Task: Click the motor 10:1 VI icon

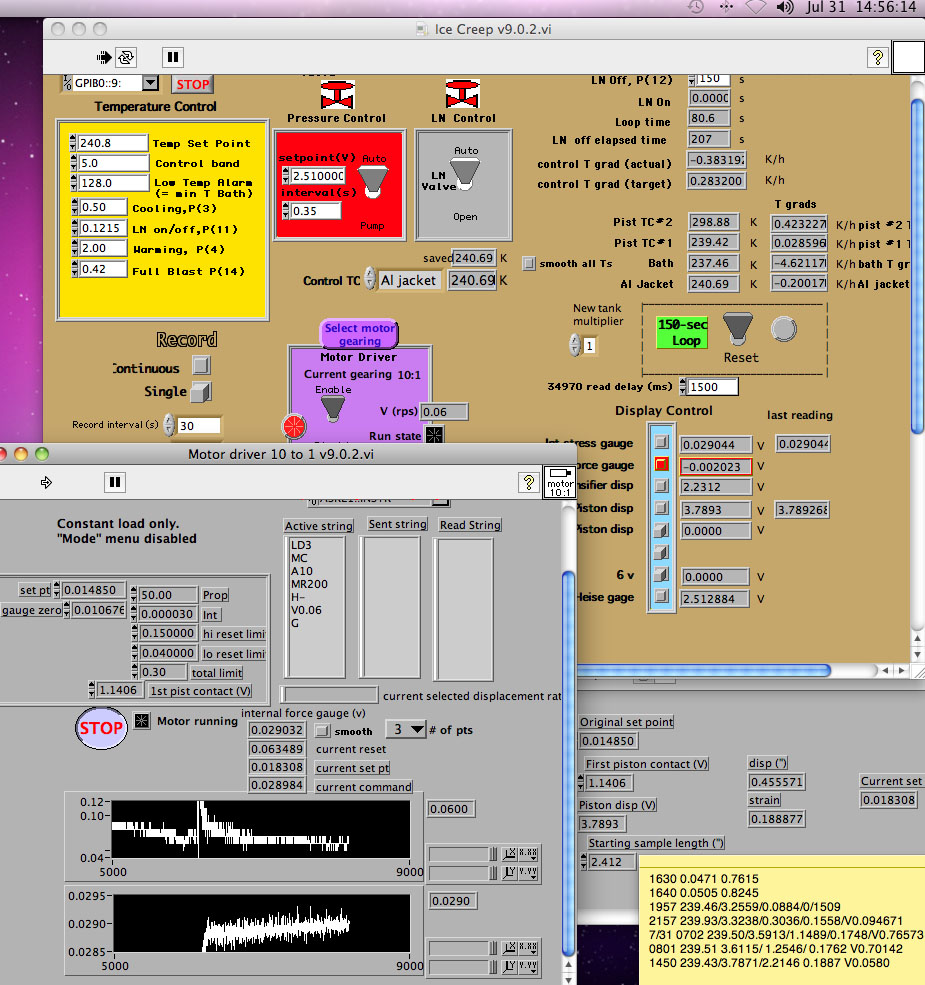Action: click(x=560, y=482)
